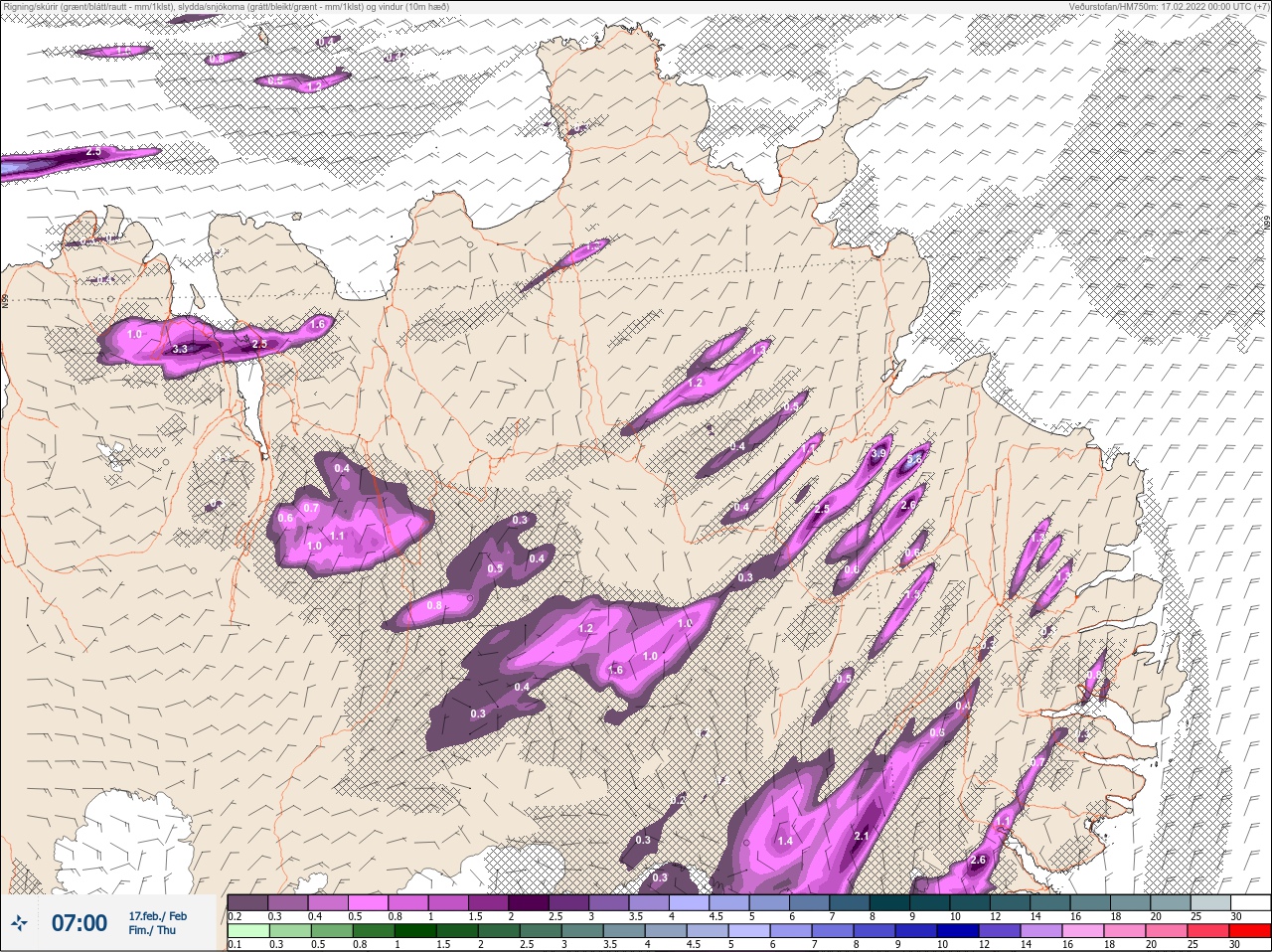Click the 'Veðurstofan/HM750m' model run label
The height and width of the screenshot is (952, 1272).
point(1170,7)
